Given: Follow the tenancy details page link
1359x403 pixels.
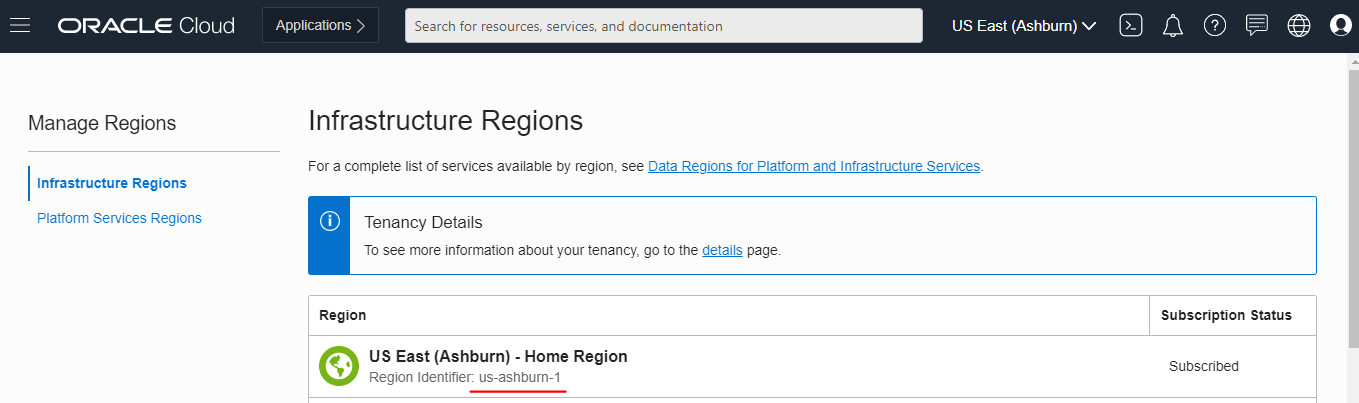Looking at the screenshot, I should click(722, 250).
